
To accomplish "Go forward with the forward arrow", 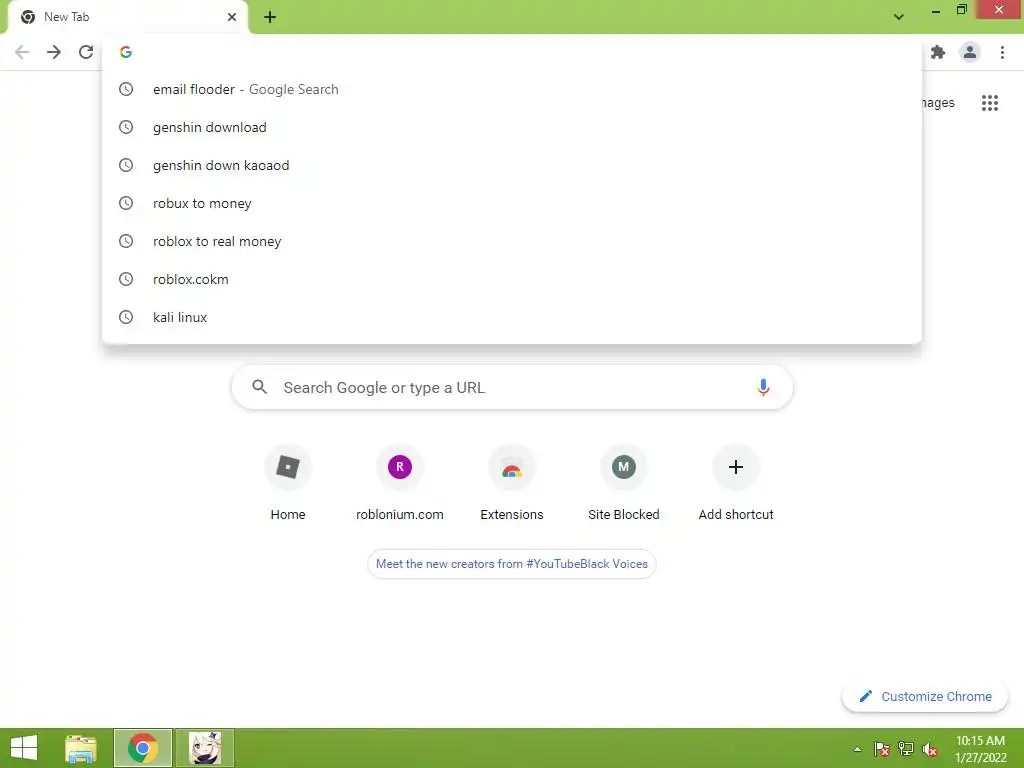I will tap(54, 52).
